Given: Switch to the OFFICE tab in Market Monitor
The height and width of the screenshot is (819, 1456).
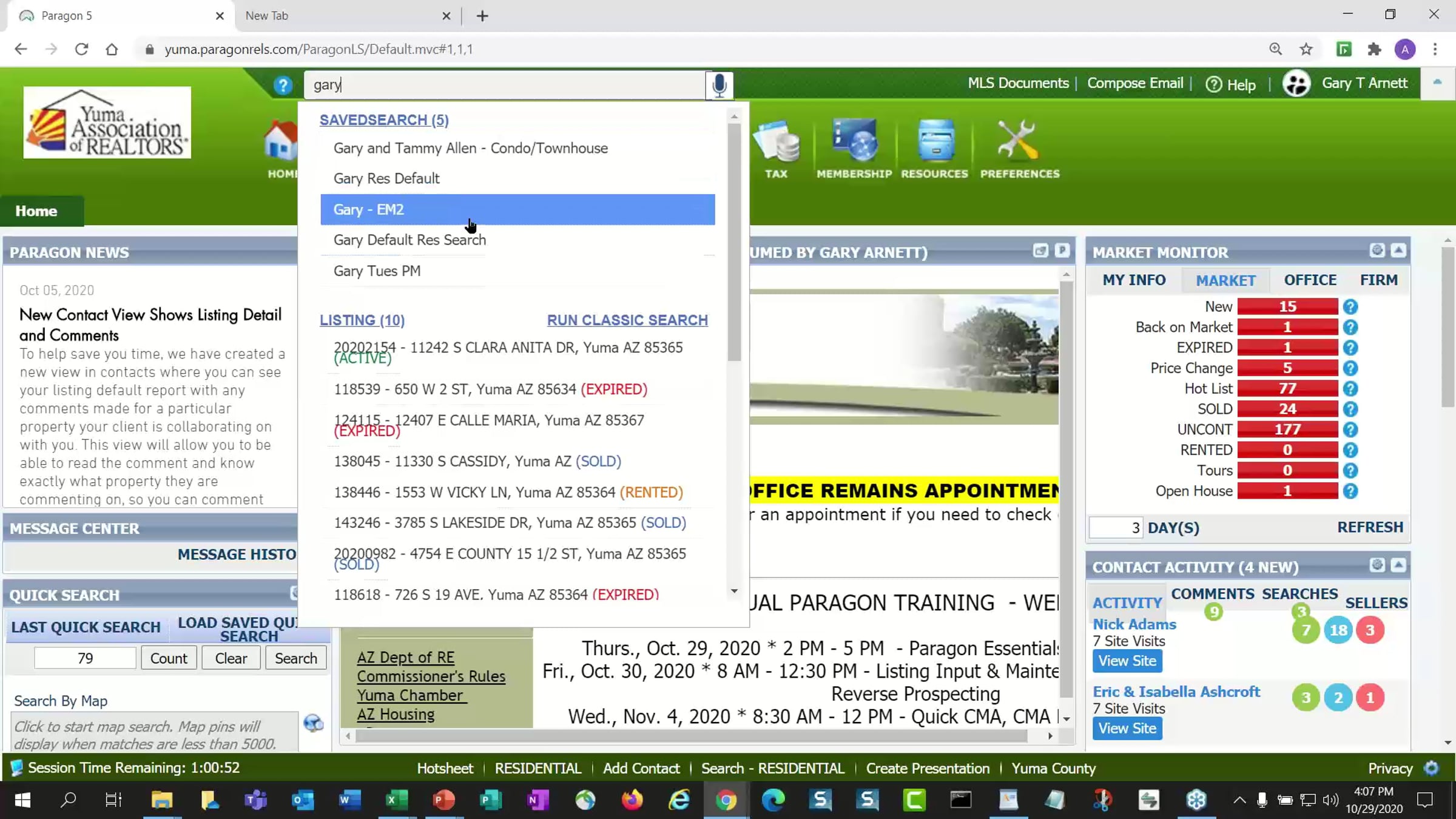Looking at the screenshot, I should point(1310,280).
